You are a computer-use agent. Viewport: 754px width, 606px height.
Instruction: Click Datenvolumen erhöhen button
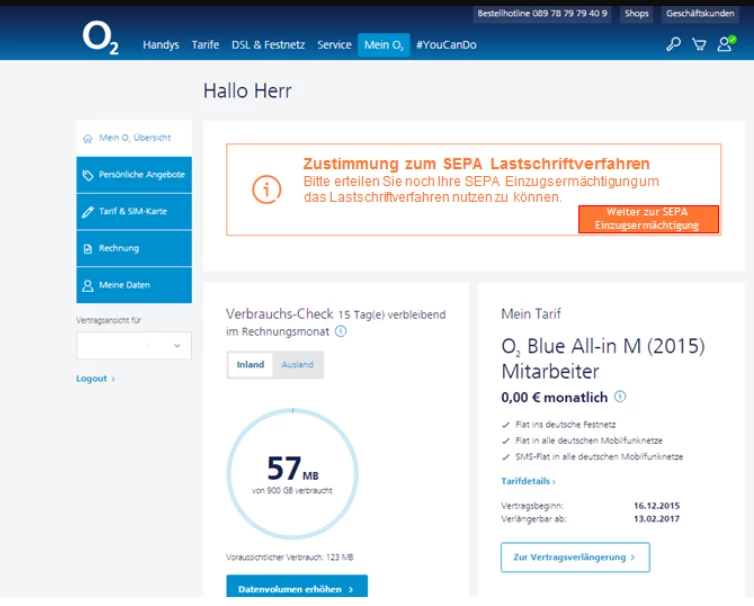(297, 586)
